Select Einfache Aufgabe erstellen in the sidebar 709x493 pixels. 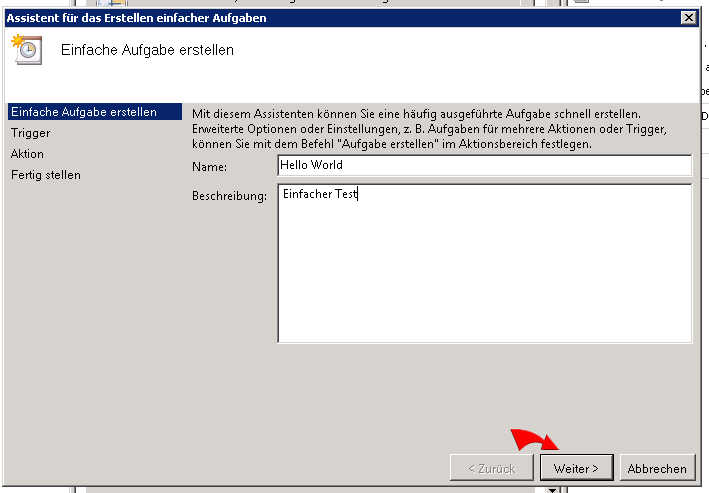coord(83,112)
